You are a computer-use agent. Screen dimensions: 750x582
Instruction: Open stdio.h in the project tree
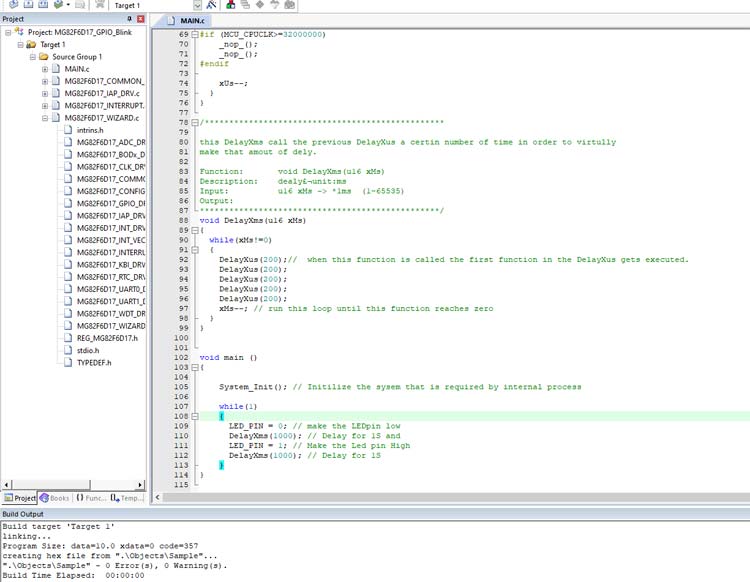tap(89, 350)
